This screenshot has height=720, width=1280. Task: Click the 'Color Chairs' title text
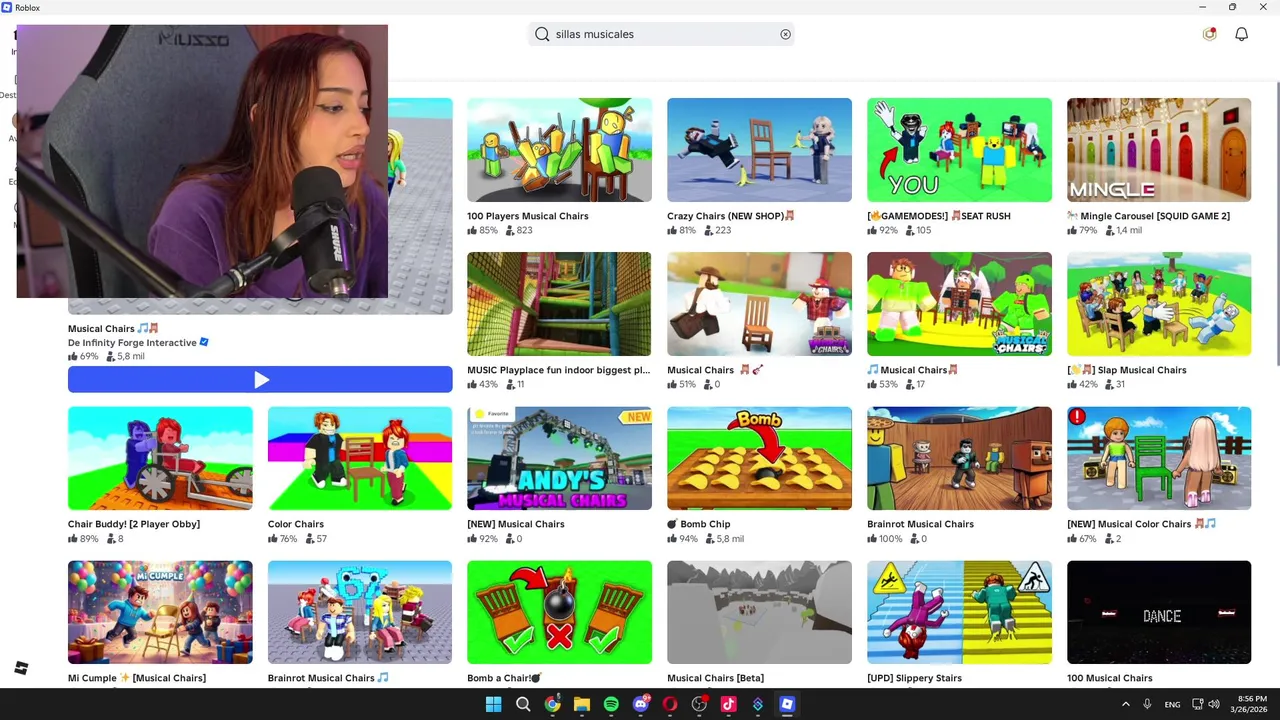(x=296, y=524)
